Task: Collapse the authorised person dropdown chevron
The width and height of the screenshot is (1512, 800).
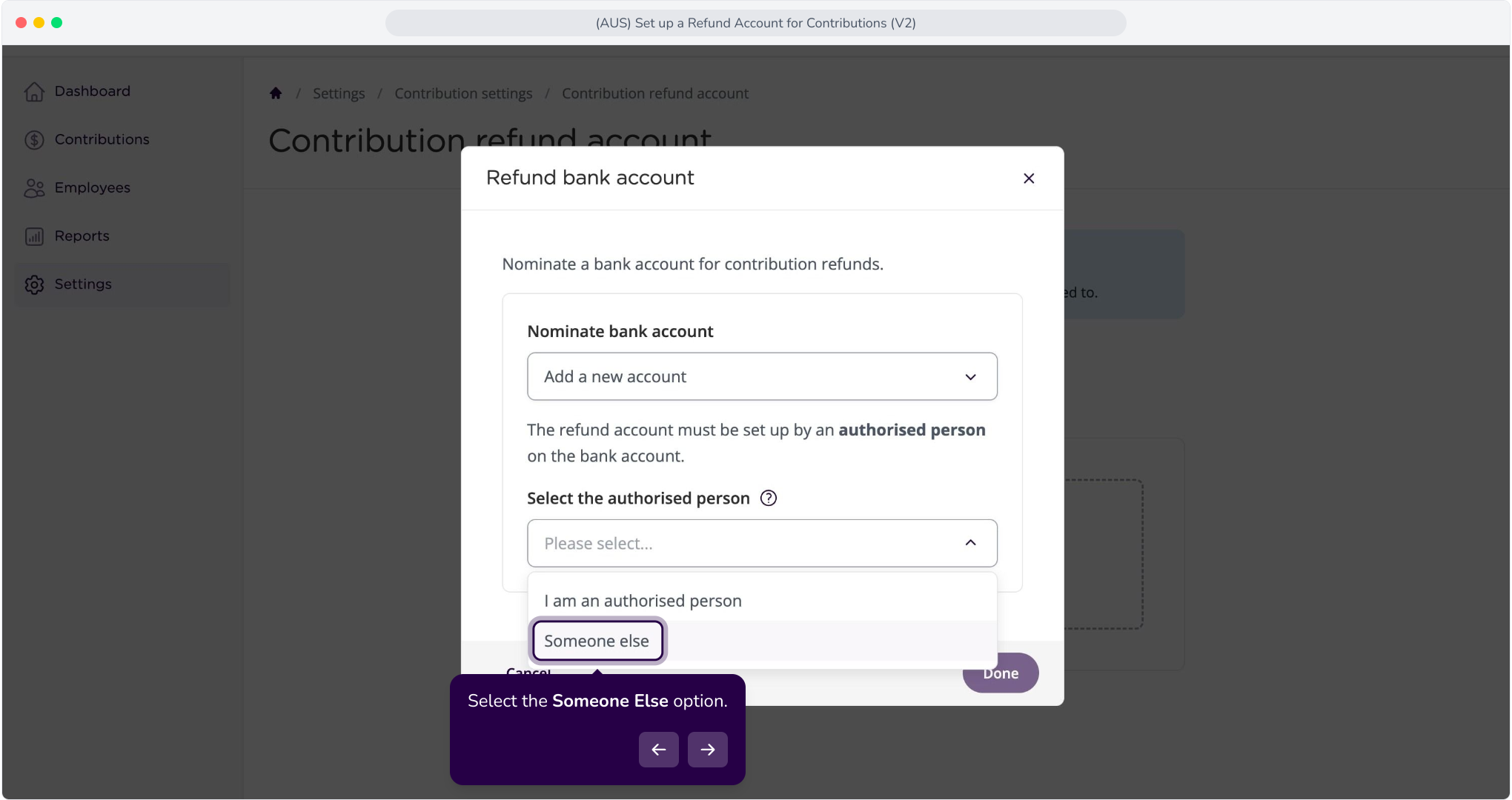Action: [x=970, y=543]
